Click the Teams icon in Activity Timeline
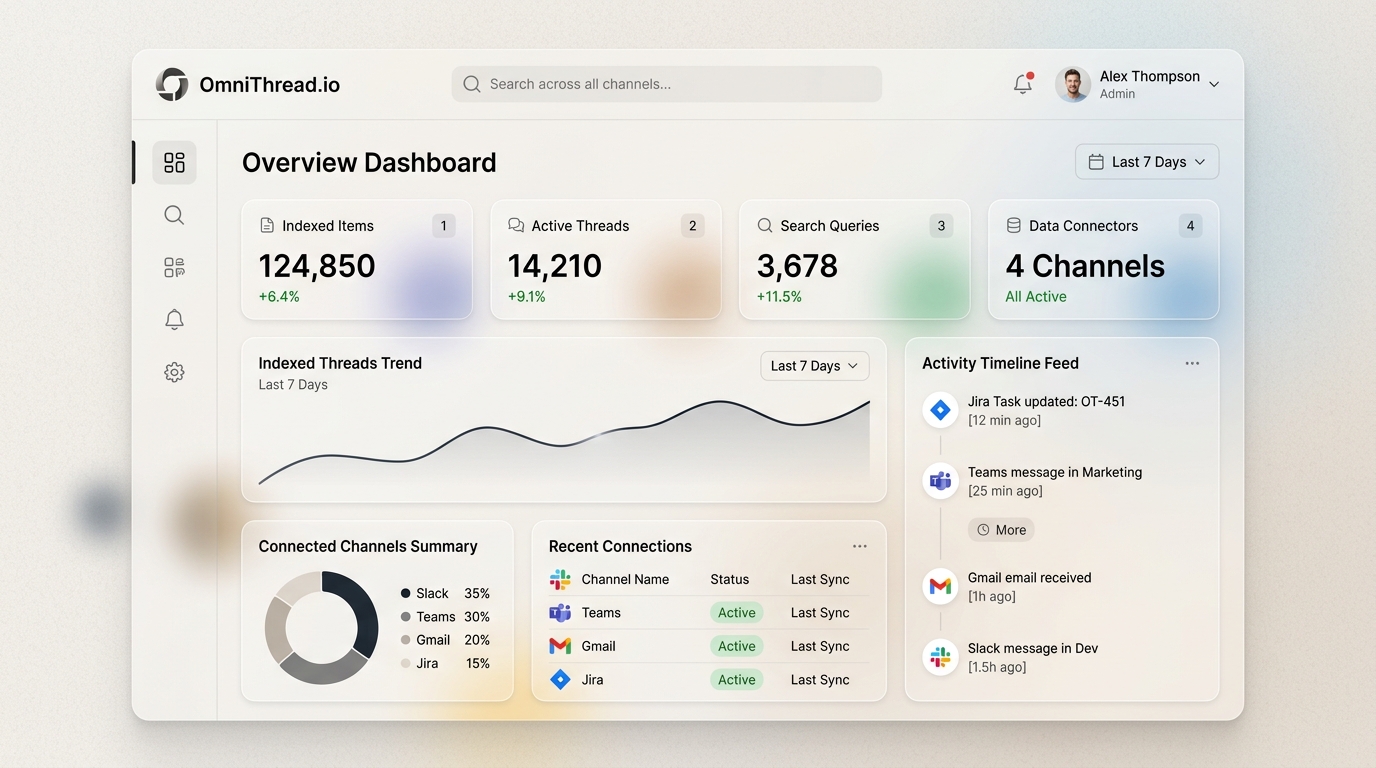Image resolution: width=1376 pixels, height=768 pixels. (940, 481)
